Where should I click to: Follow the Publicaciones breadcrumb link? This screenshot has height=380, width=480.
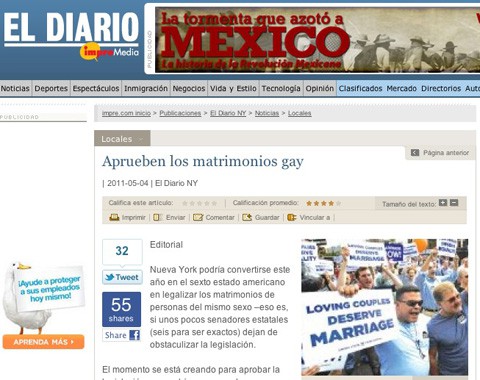pyautogui.click(x=180, y=113)
